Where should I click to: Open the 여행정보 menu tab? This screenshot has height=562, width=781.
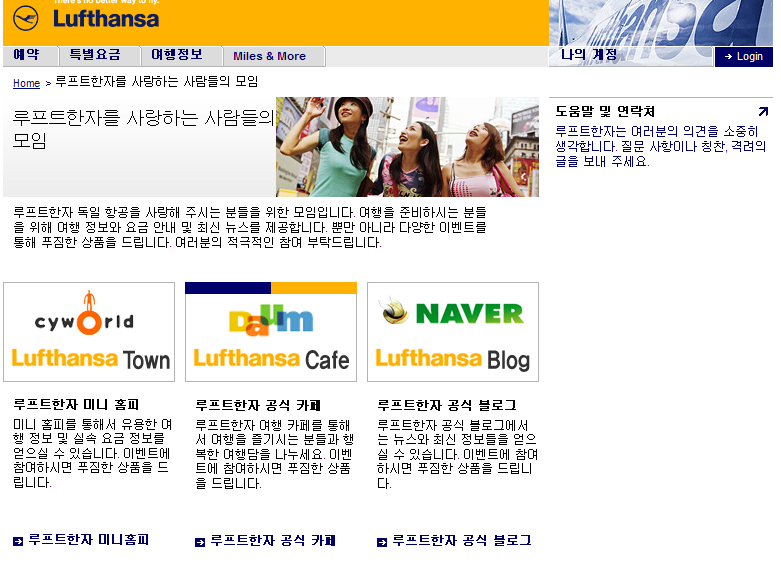pos(181,56)
